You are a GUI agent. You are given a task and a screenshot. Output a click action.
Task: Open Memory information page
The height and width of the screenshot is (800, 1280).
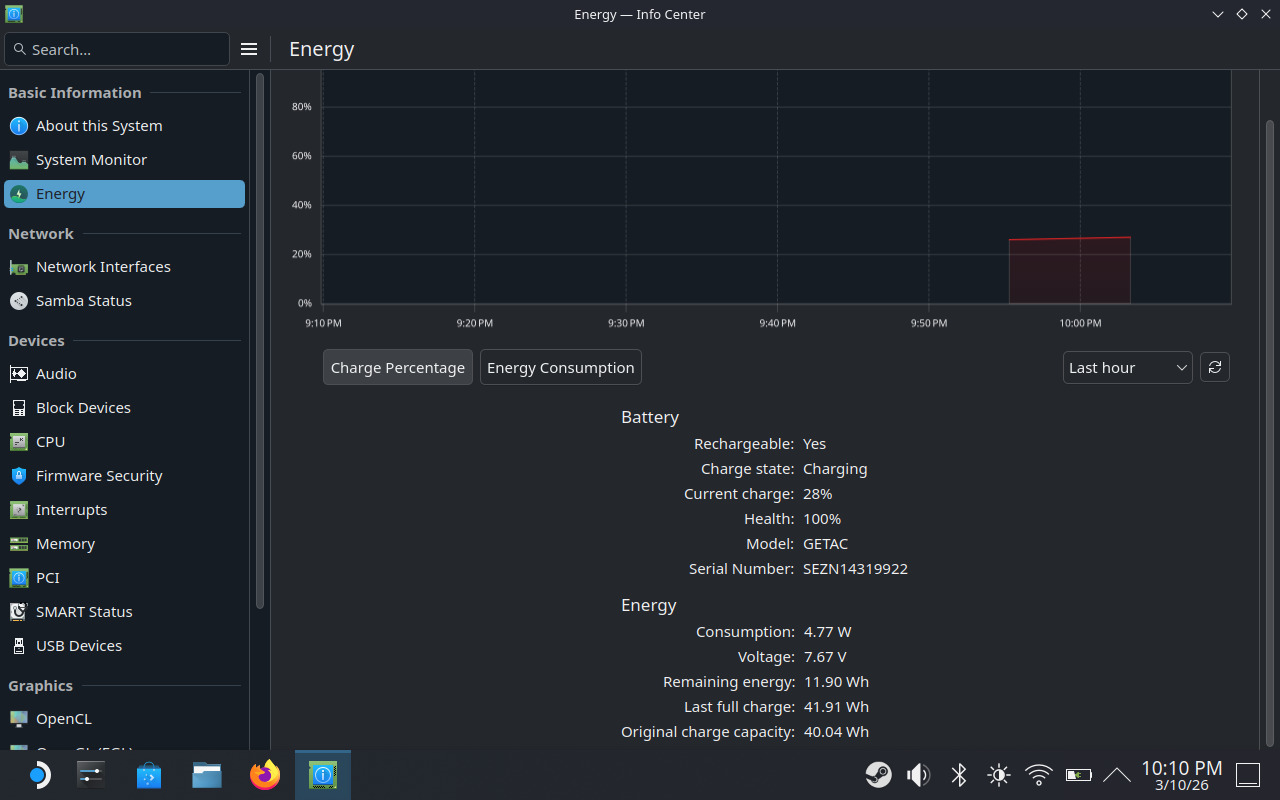[x=124, y=544]
